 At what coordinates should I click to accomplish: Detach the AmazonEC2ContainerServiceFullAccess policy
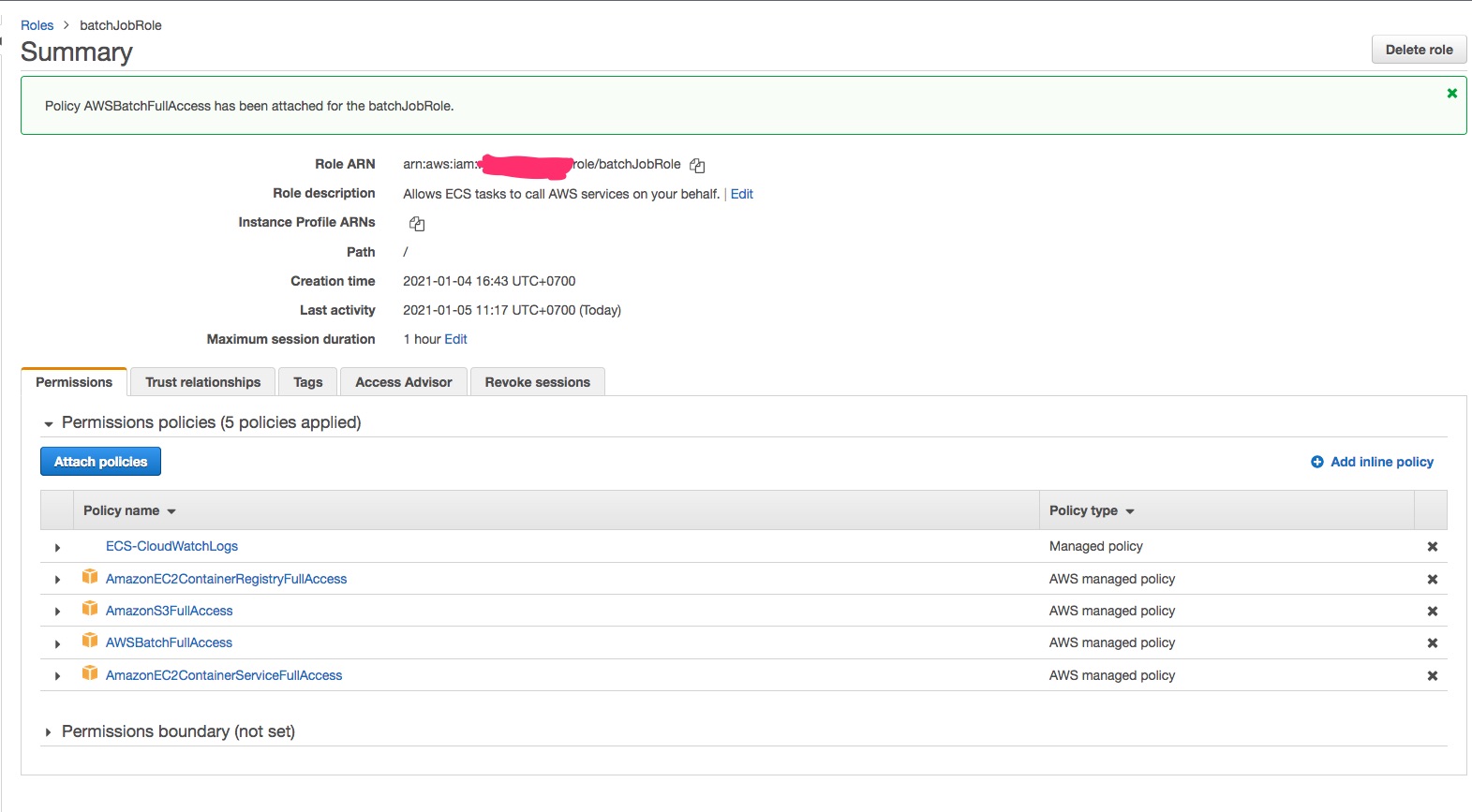[x=1432, y=676]
